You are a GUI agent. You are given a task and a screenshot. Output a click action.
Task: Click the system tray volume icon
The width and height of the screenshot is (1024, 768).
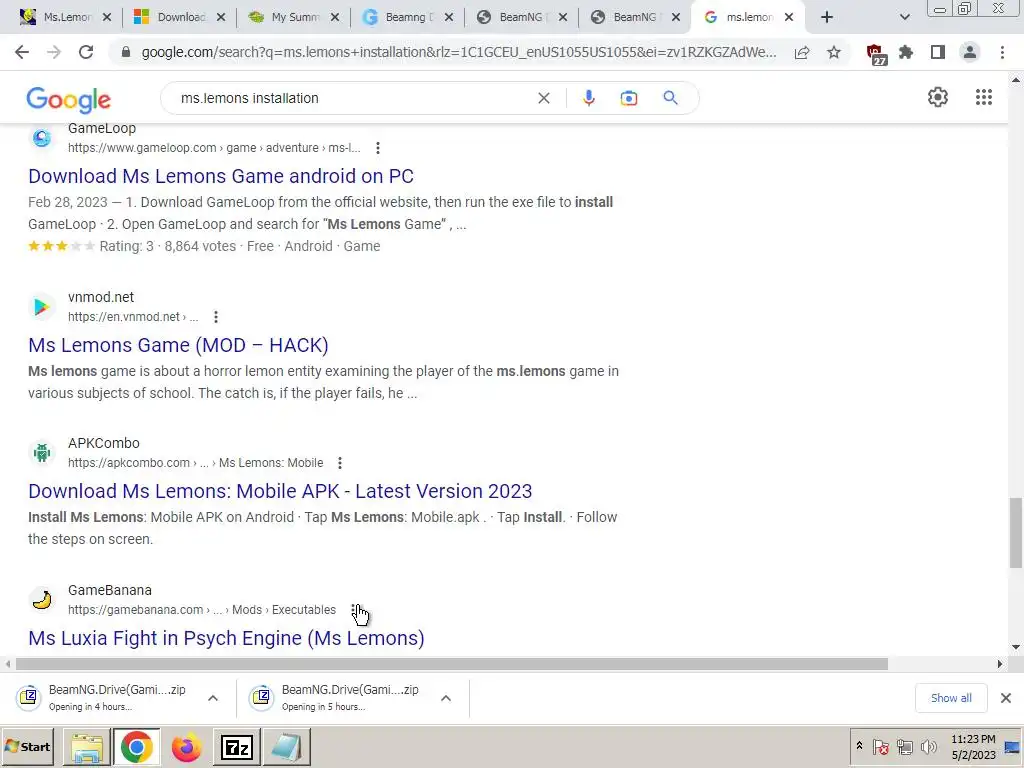(929, 746)
